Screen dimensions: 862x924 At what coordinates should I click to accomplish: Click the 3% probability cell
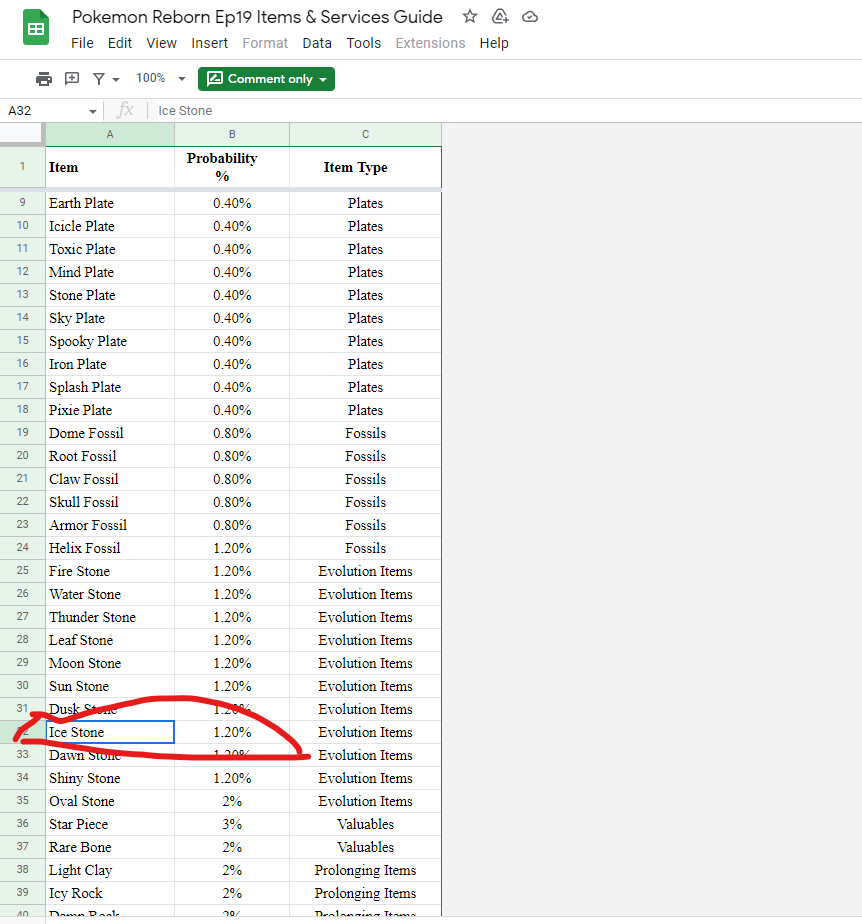pos(232,824)
